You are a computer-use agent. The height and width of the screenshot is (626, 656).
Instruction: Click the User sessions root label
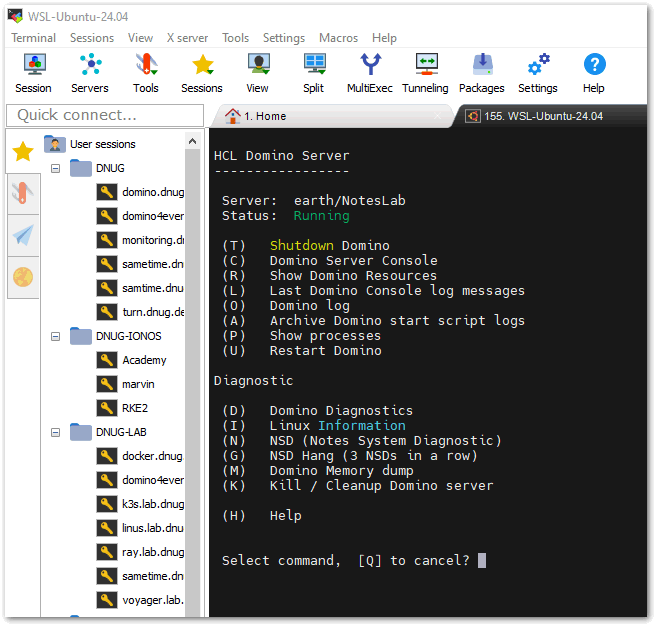103,144
